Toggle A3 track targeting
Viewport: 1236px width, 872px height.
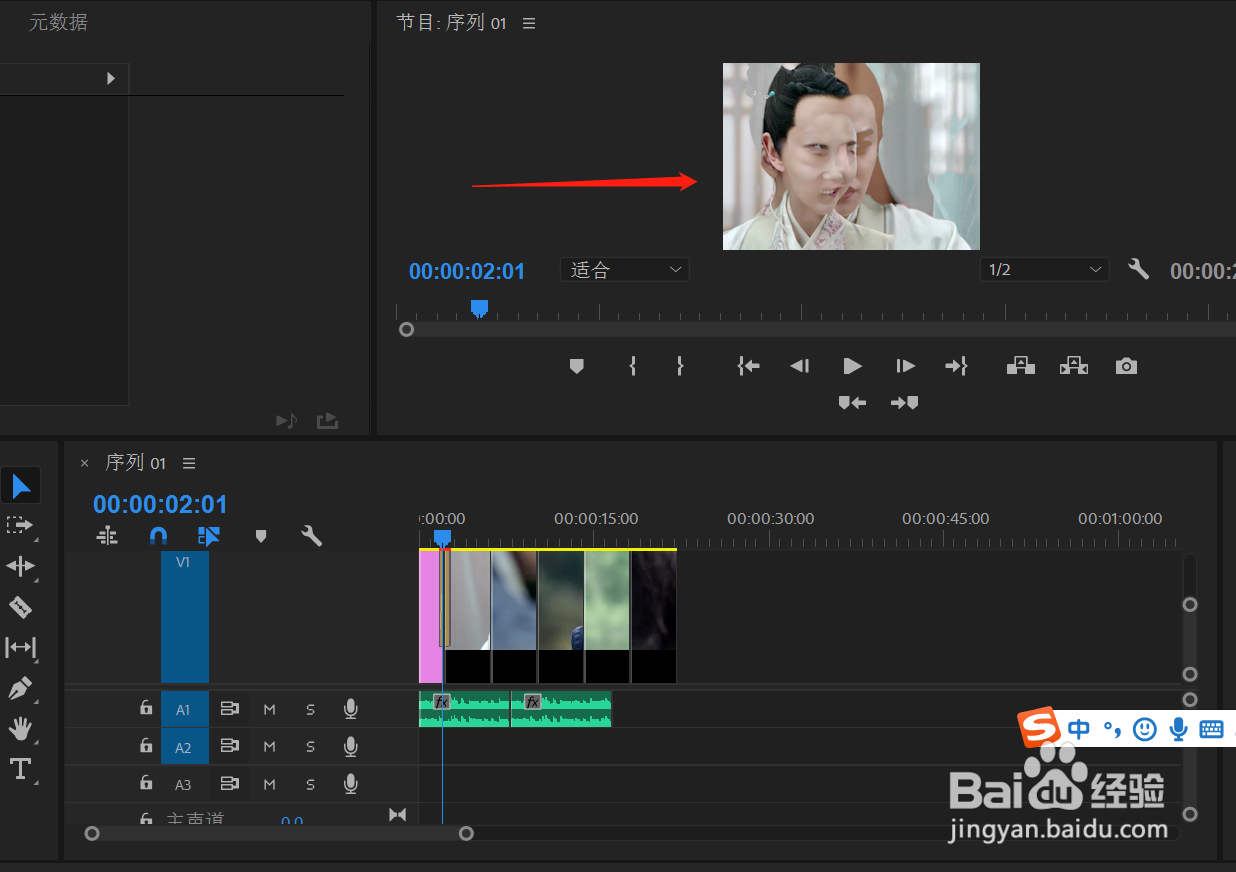pos(184,784)
